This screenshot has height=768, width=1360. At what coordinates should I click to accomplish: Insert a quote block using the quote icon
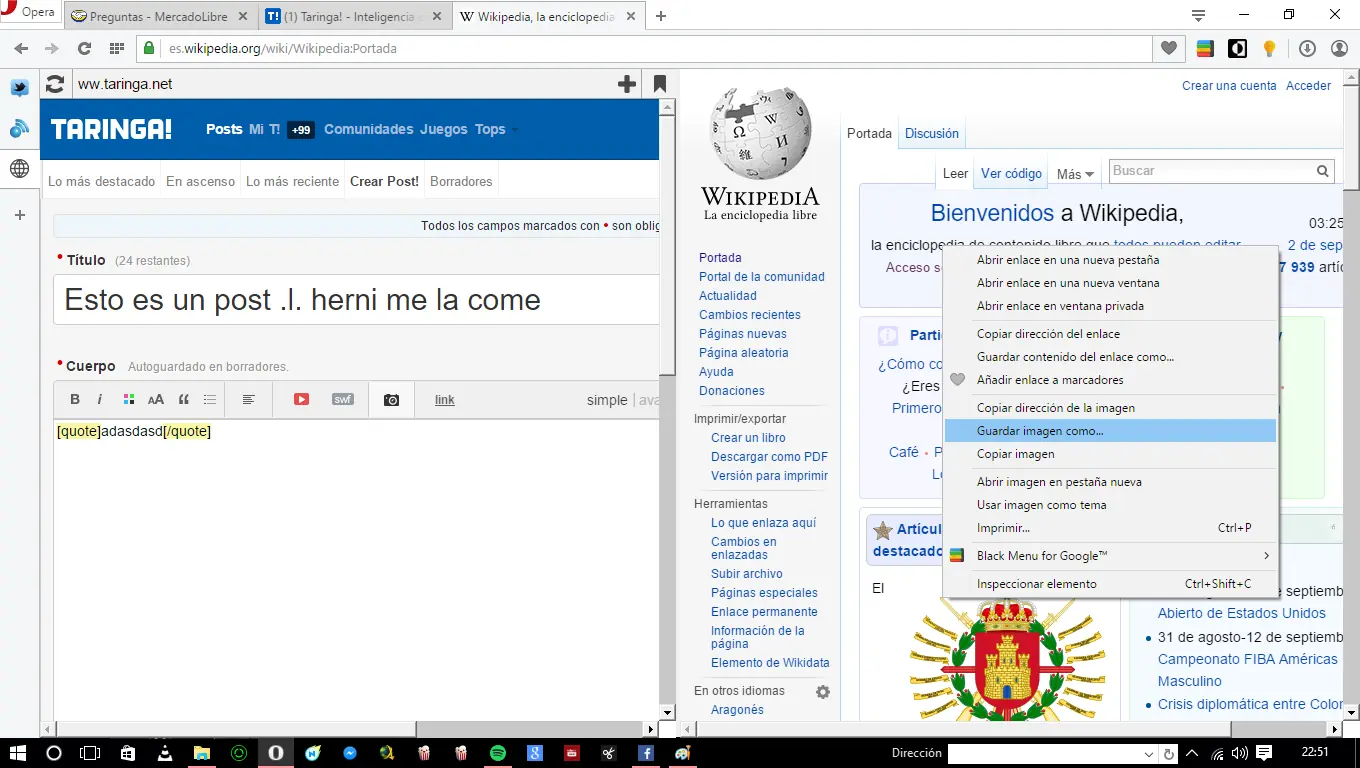point(183,399)
